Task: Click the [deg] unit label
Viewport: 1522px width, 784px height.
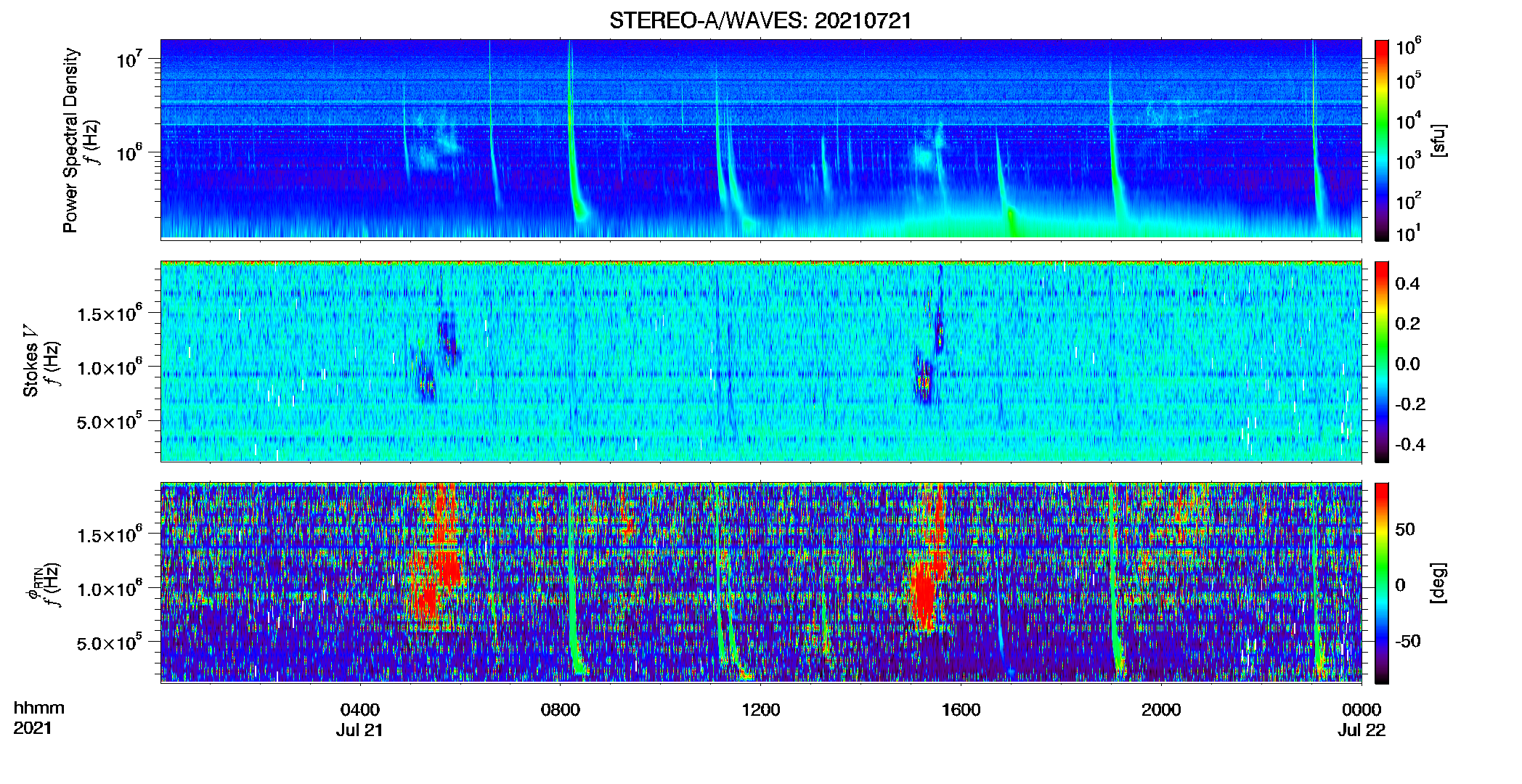Action: tap(1438, 583)
